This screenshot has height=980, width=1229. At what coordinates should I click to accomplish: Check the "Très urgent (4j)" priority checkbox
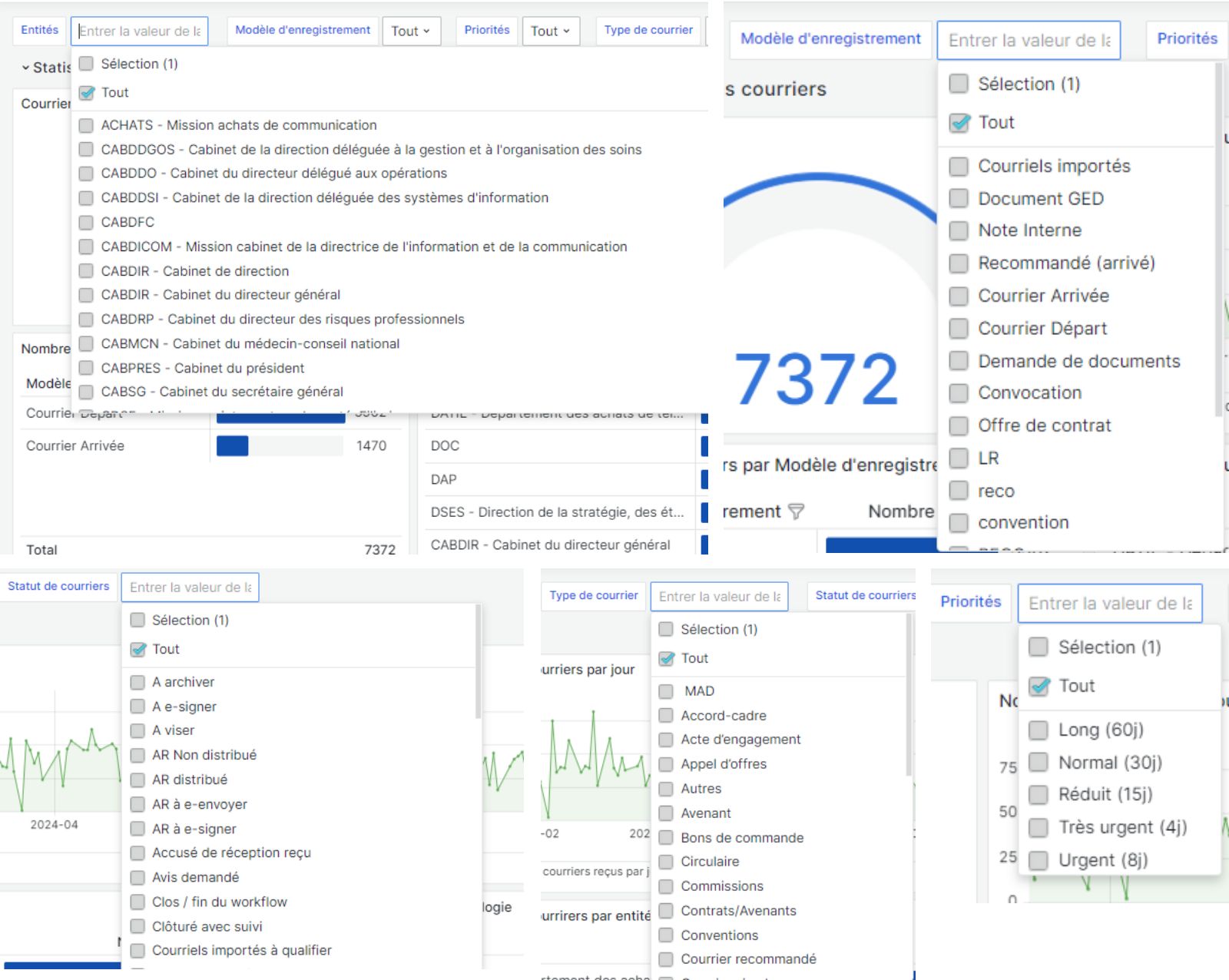pos(1038,827)
